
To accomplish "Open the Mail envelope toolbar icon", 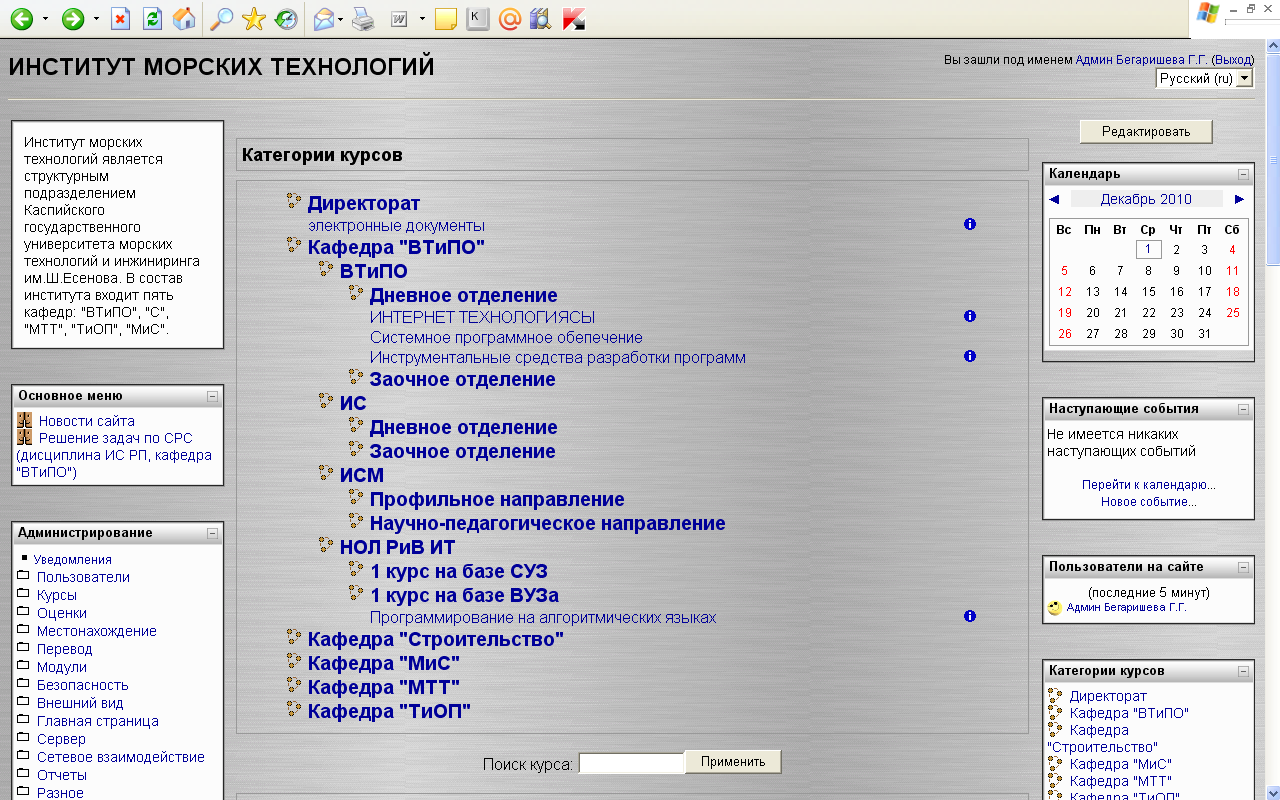I will (323, 18).
